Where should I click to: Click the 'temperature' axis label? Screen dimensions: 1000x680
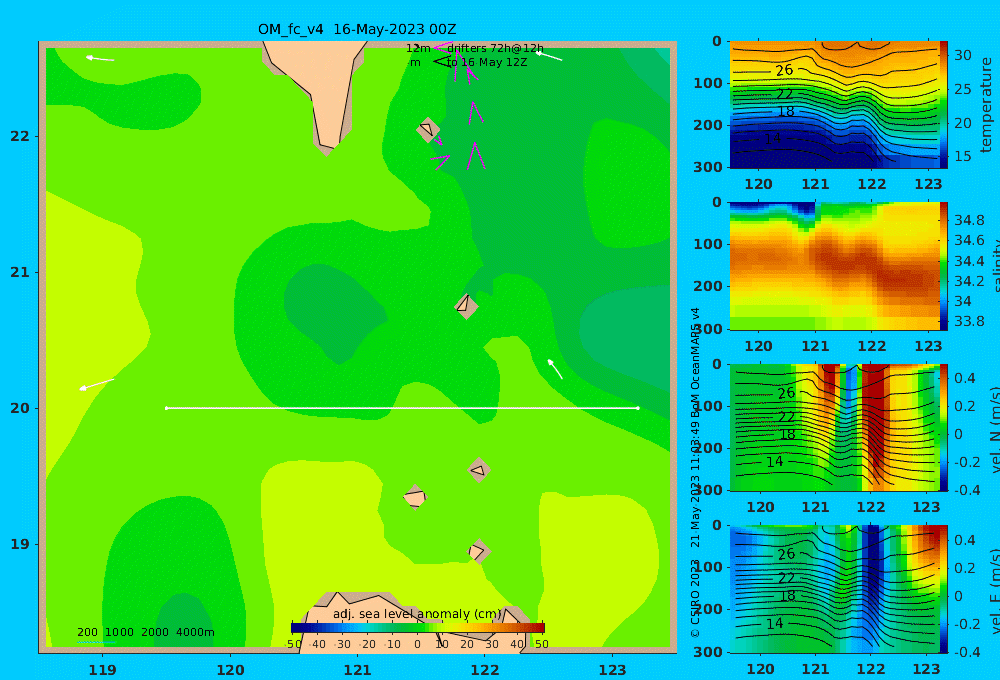click(x=987, y=105)
